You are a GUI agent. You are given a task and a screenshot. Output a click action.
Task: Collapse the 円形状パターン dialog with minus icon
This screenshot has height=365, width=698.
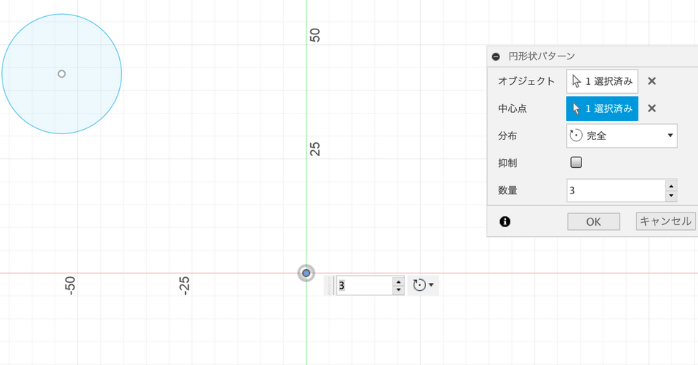495,57
